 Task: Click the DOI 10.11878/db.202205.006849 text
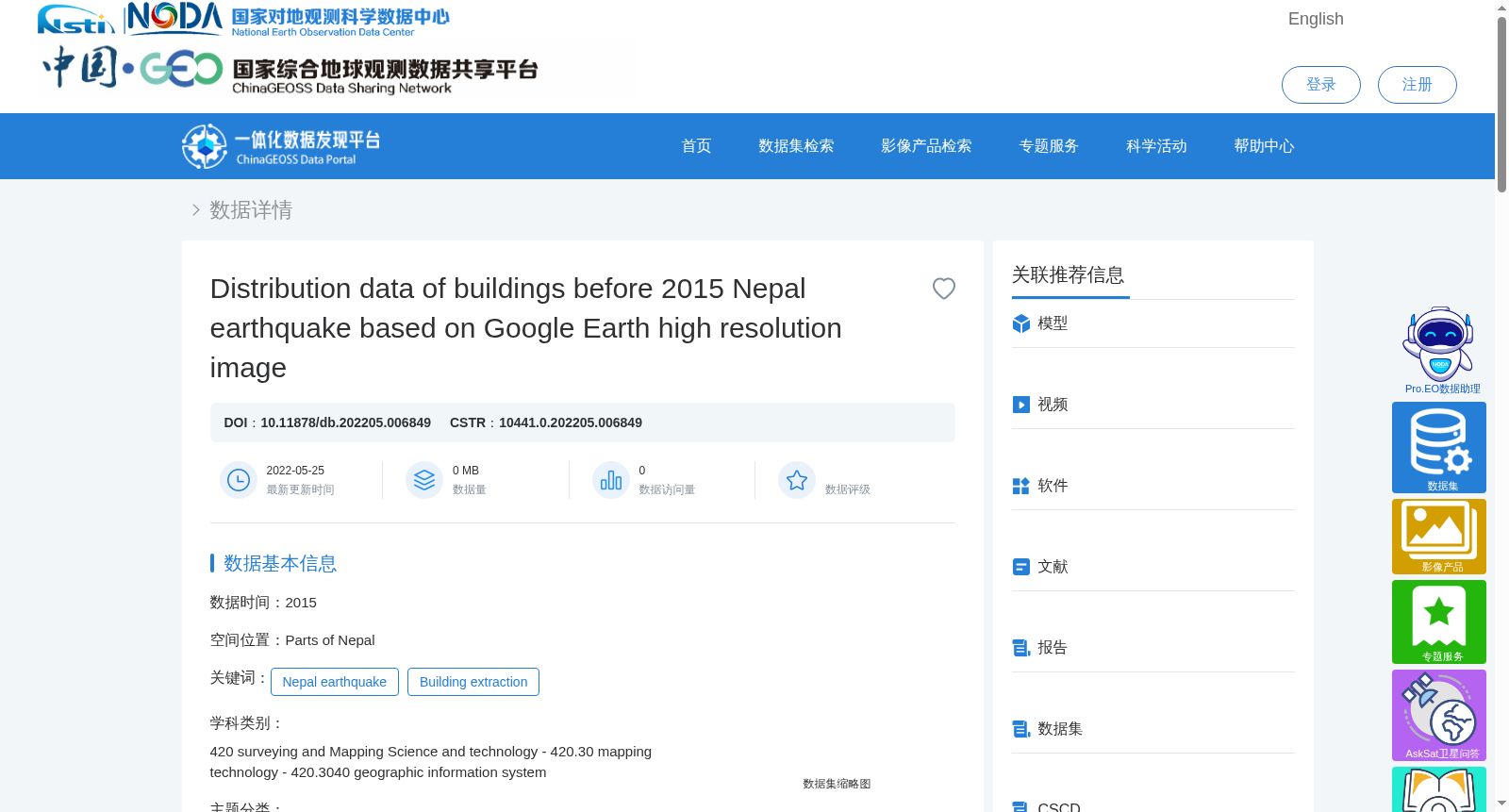(327, 423)
